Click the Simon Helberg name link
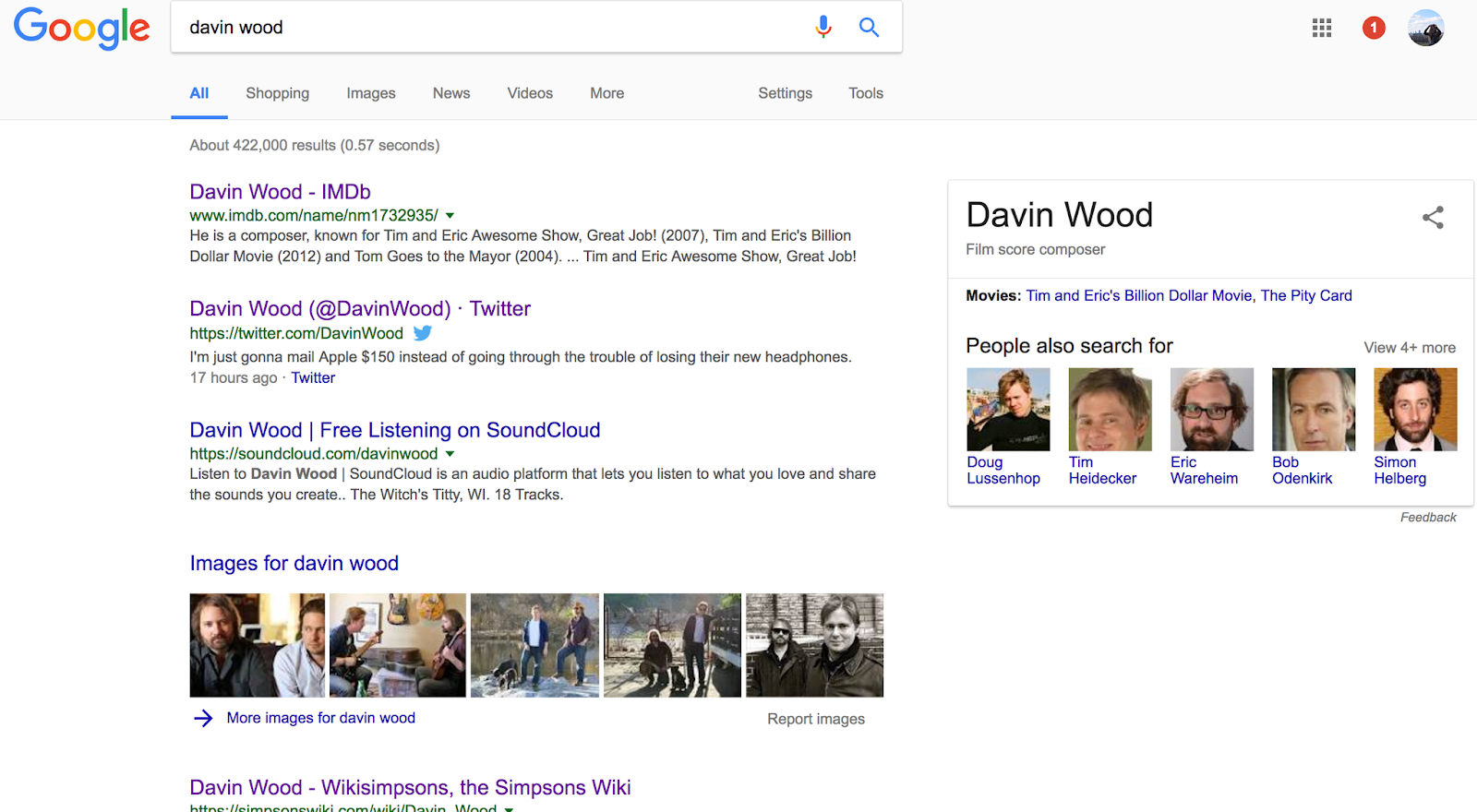Image resolution: width=1477 pixels, height=812 pixels. pyautogui.click(x=1399, y=471)
